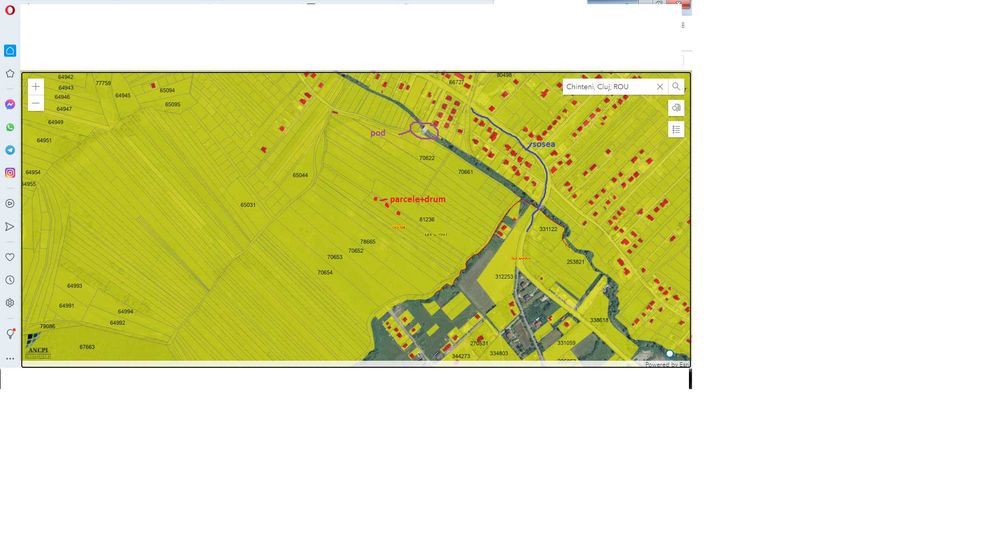Open the map legend list button

coord(676,130)
